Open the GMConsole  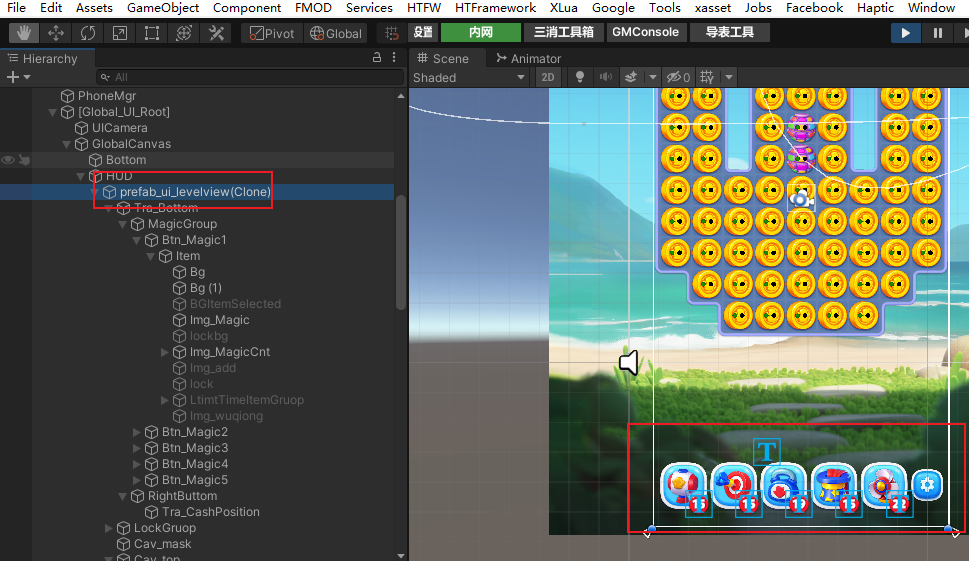(645, 32)
